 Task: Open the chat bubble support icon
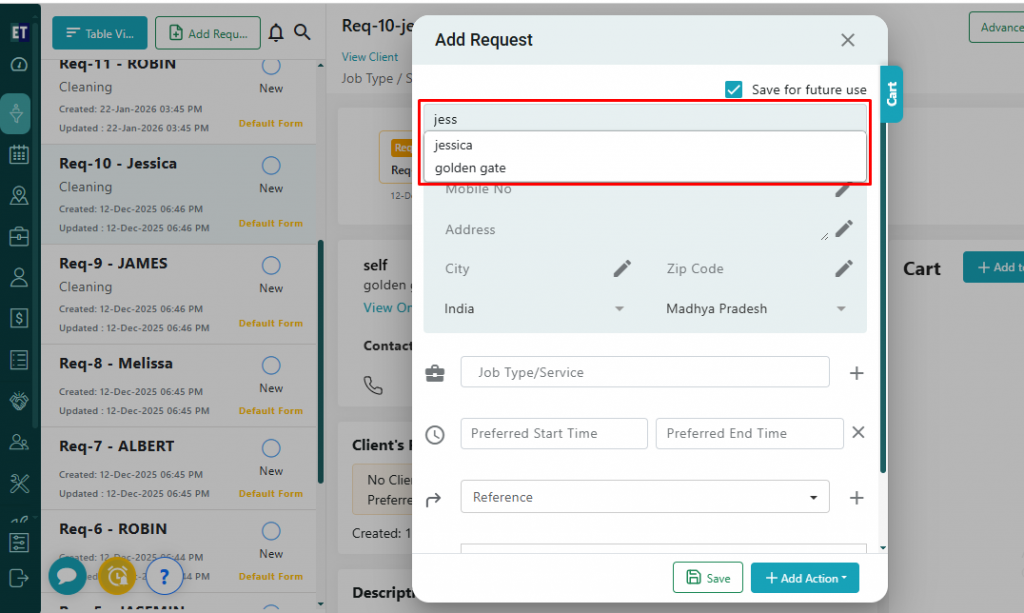point(67,576)
